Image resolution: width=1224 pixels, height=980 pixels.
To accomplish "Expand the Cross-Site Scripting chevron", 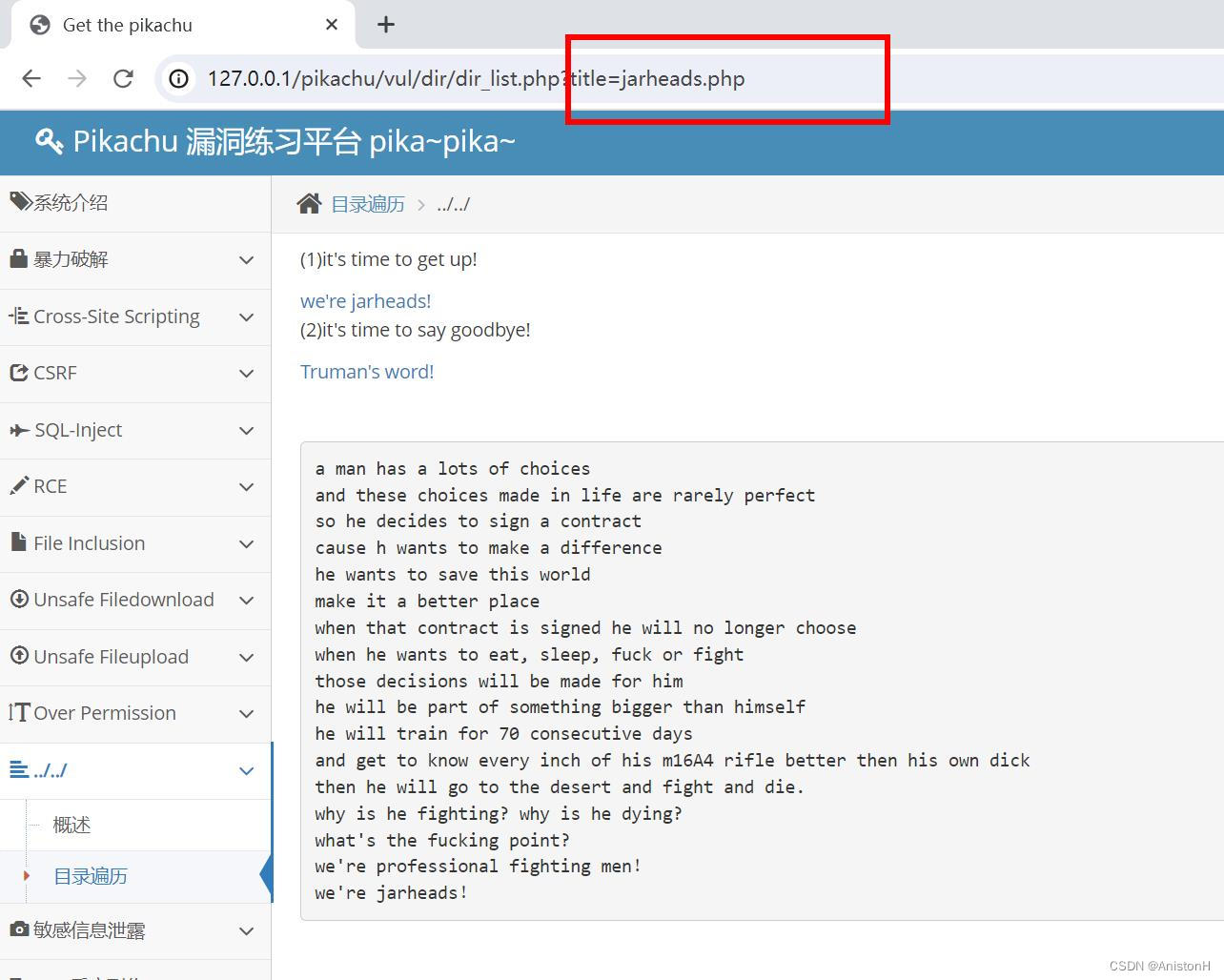I will (246, 317).
